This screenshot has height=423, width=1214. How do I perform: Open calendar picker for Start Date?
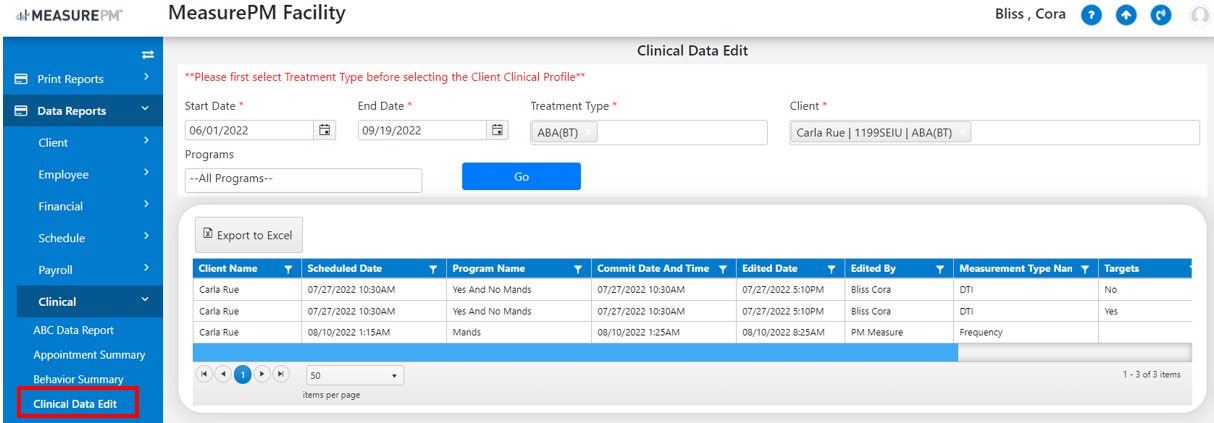coord(324,130)
